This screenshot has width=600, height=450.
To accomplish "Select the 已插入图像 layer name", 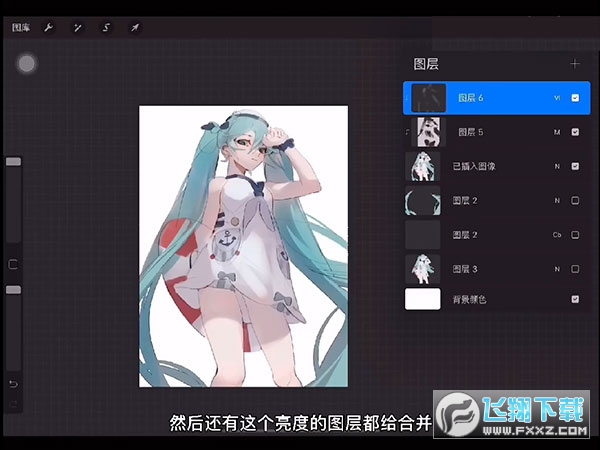I will coord(474,166).
